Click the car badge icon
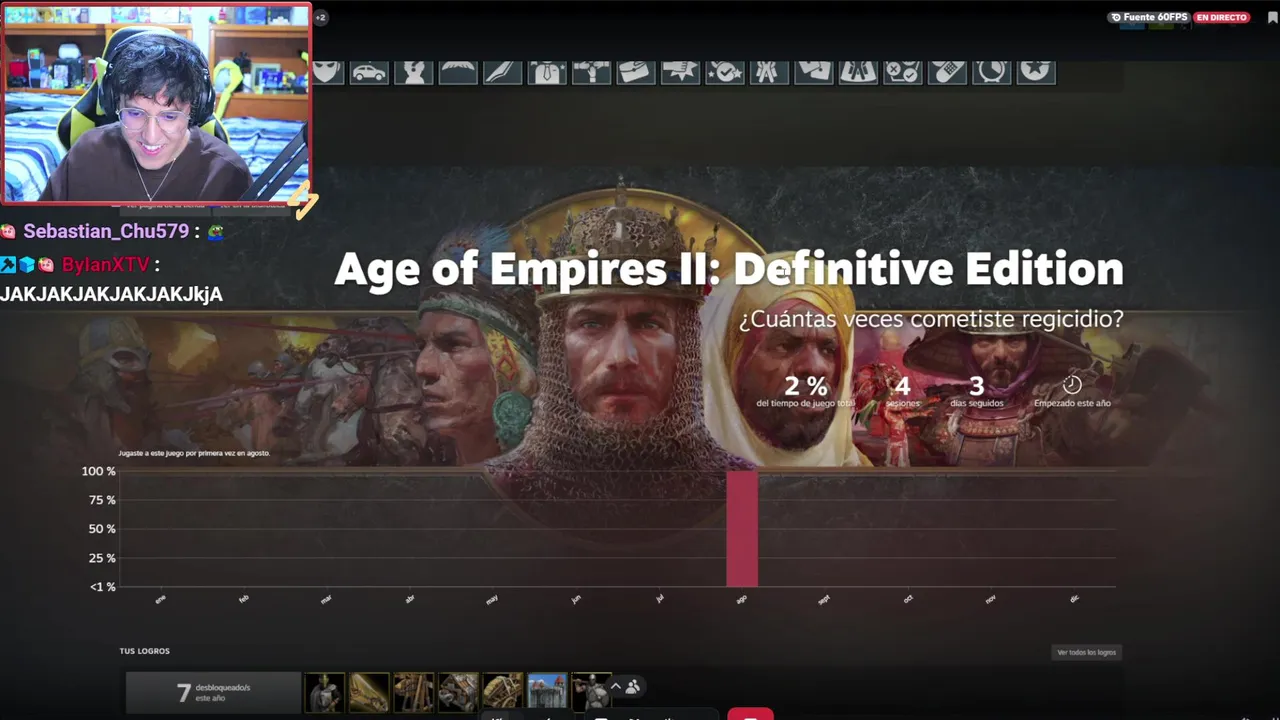Screen dimensions: 1280x720 pyautogui.click(x=369, y=72)
